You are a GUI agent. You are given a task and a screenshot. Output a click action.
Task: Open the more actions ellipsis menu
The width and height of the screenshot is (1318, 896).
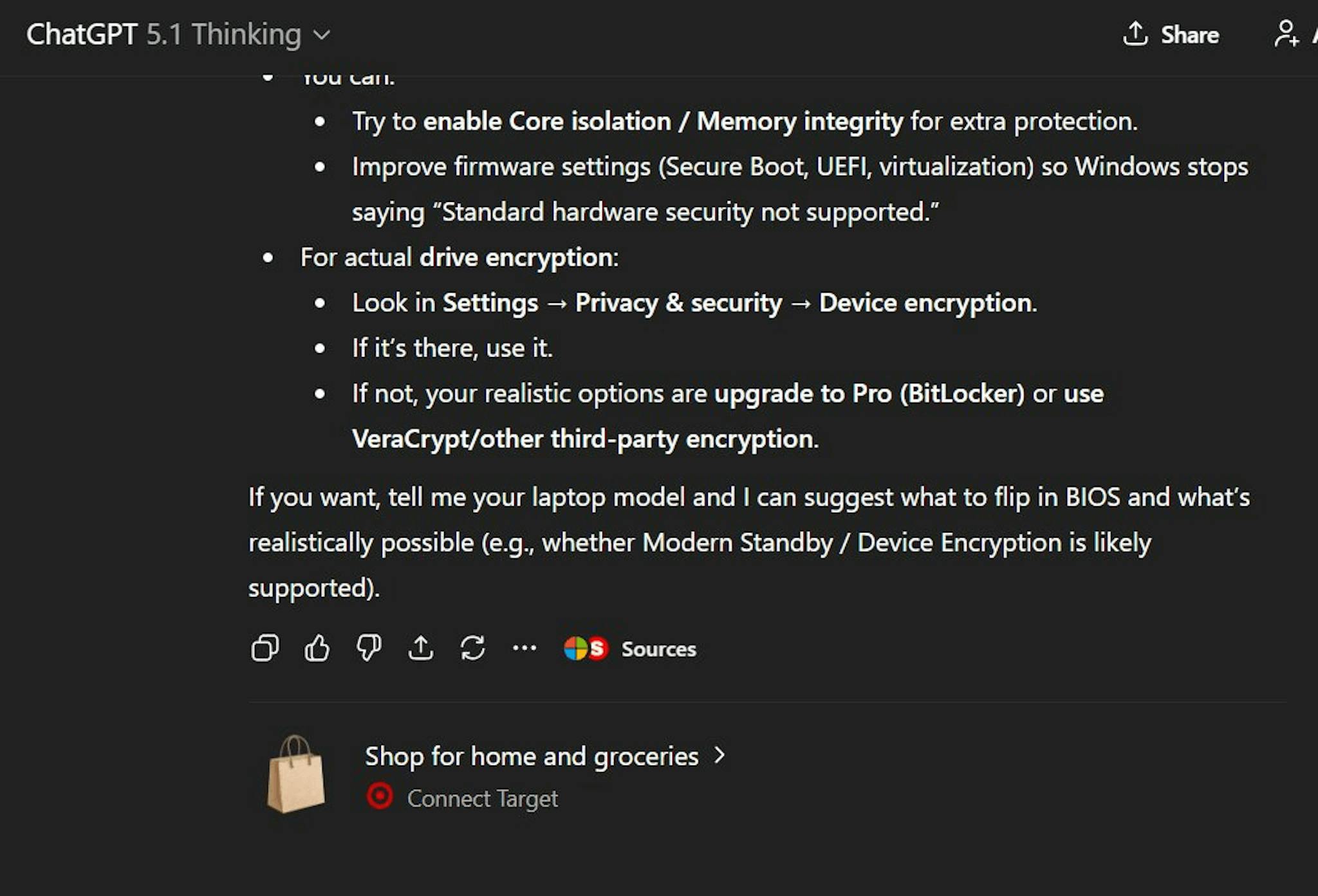524,649
